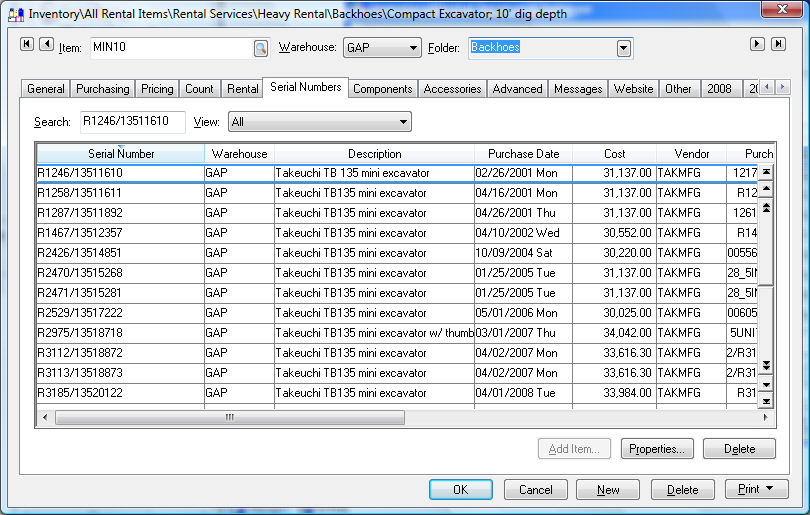Screen dimensions: 810x515
Task: Go to the previous item record
Action: tap(45, 44)
